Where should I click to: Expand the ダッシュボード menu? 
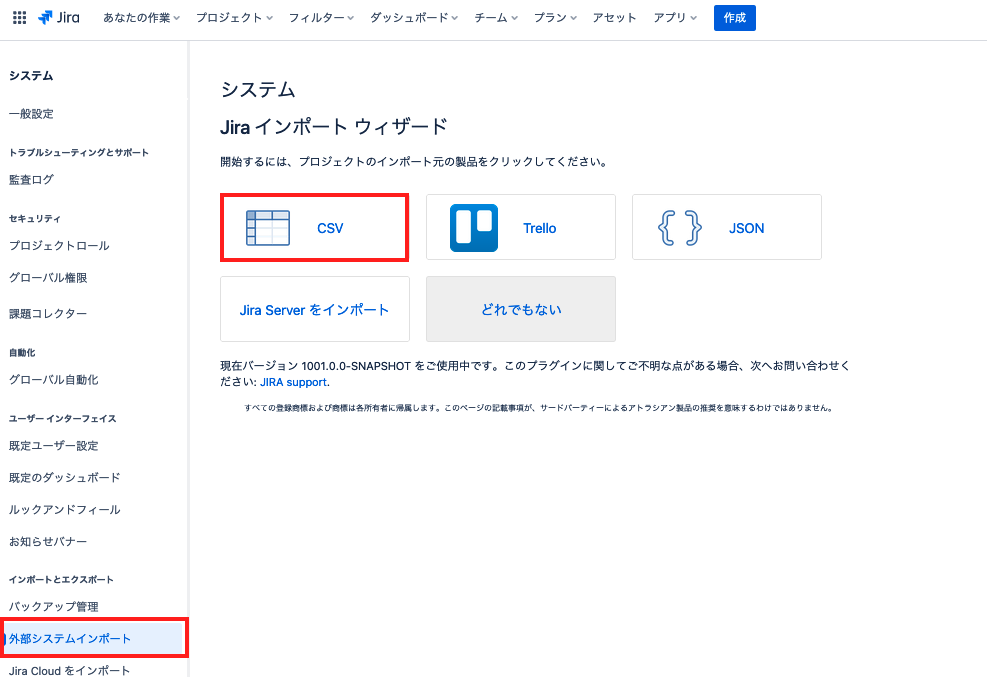click(414, 18)
